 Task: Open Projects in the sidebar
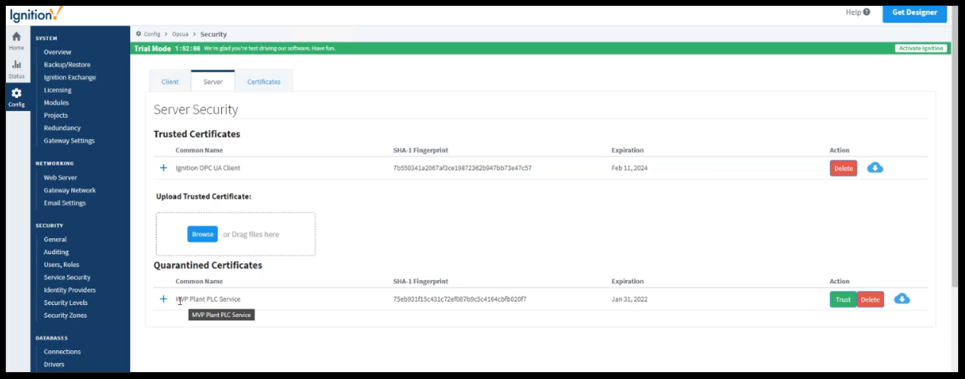coord(55,115)
